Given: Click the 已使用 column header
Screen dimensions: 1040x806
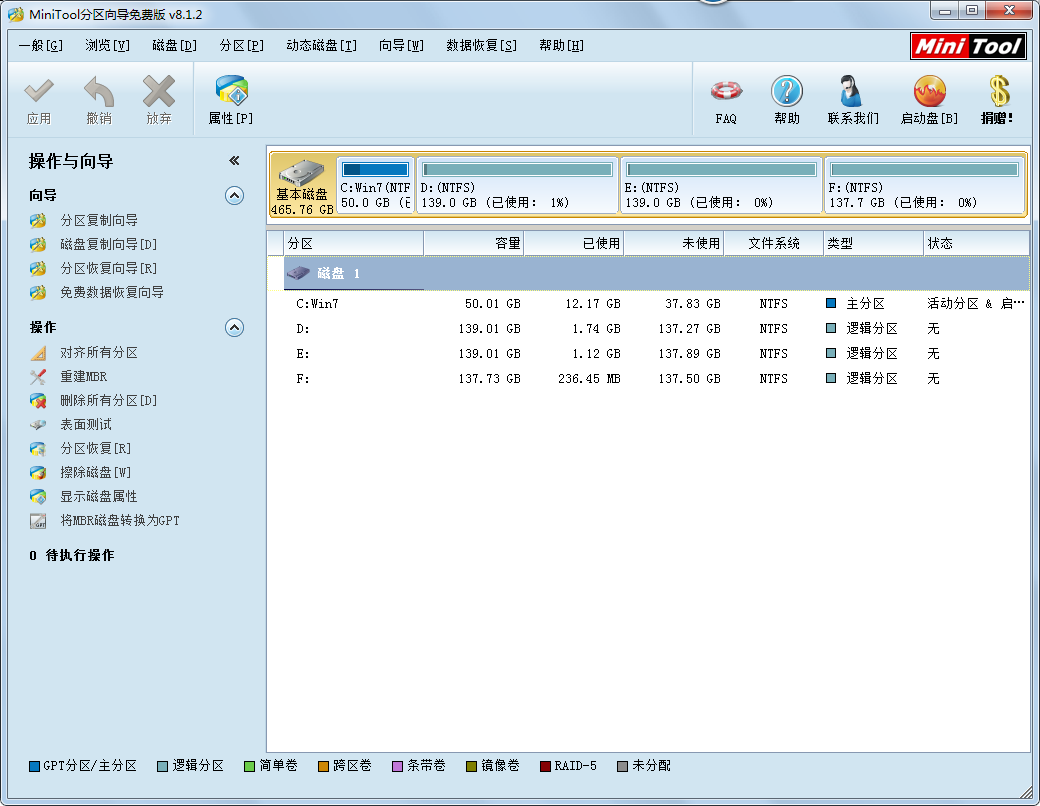Looking at the screenshot, I should click(574, 243).
